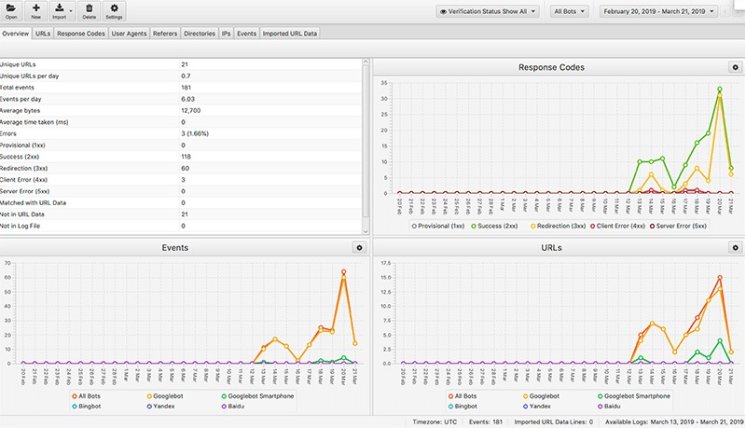This screenshot has height=428, width=745.
Task: Select the Errors row
Action: [x=181, y=134]
